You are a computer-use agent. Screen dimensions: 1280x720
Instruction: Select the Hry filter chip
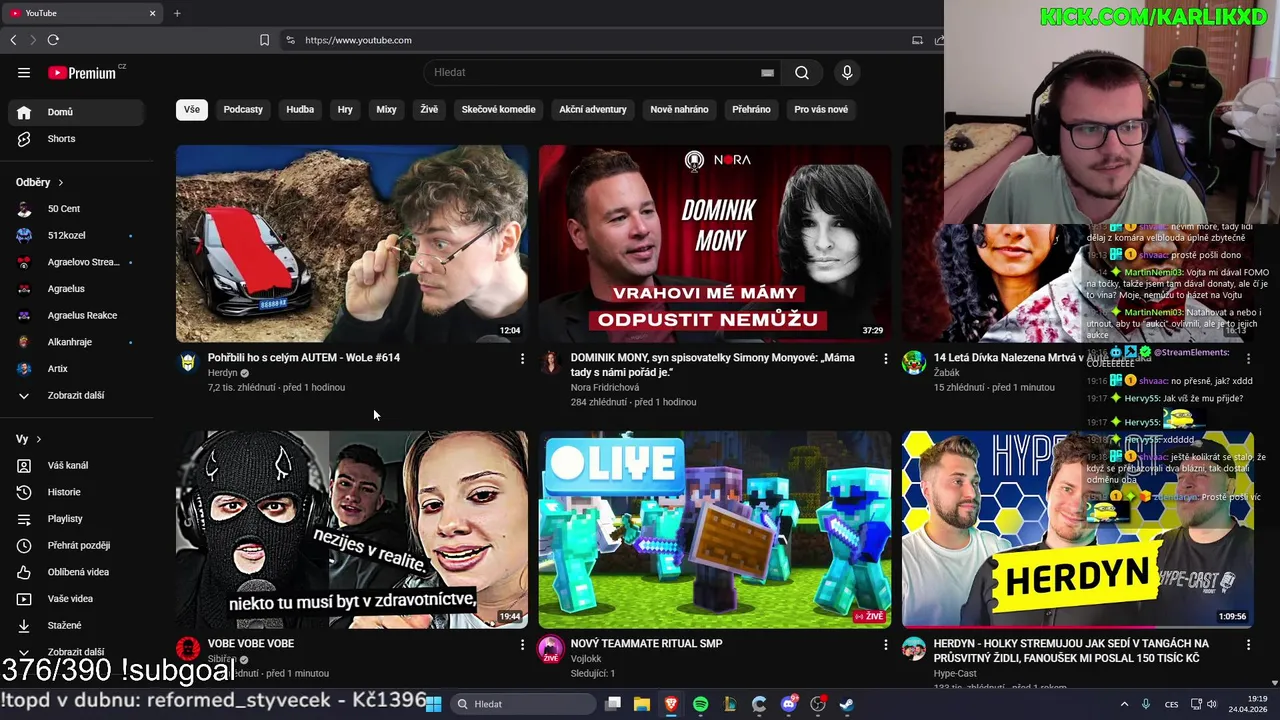(x=345, y=109)
